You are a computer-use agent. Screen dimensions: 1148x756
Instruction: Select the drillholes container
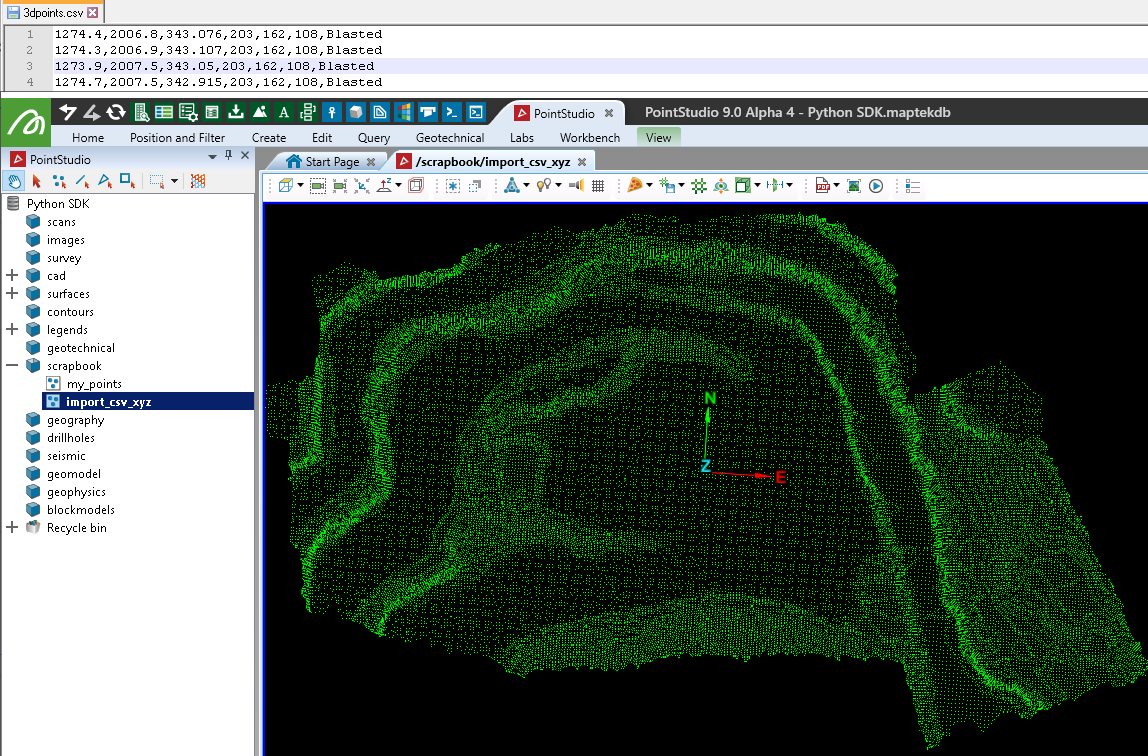70,438
